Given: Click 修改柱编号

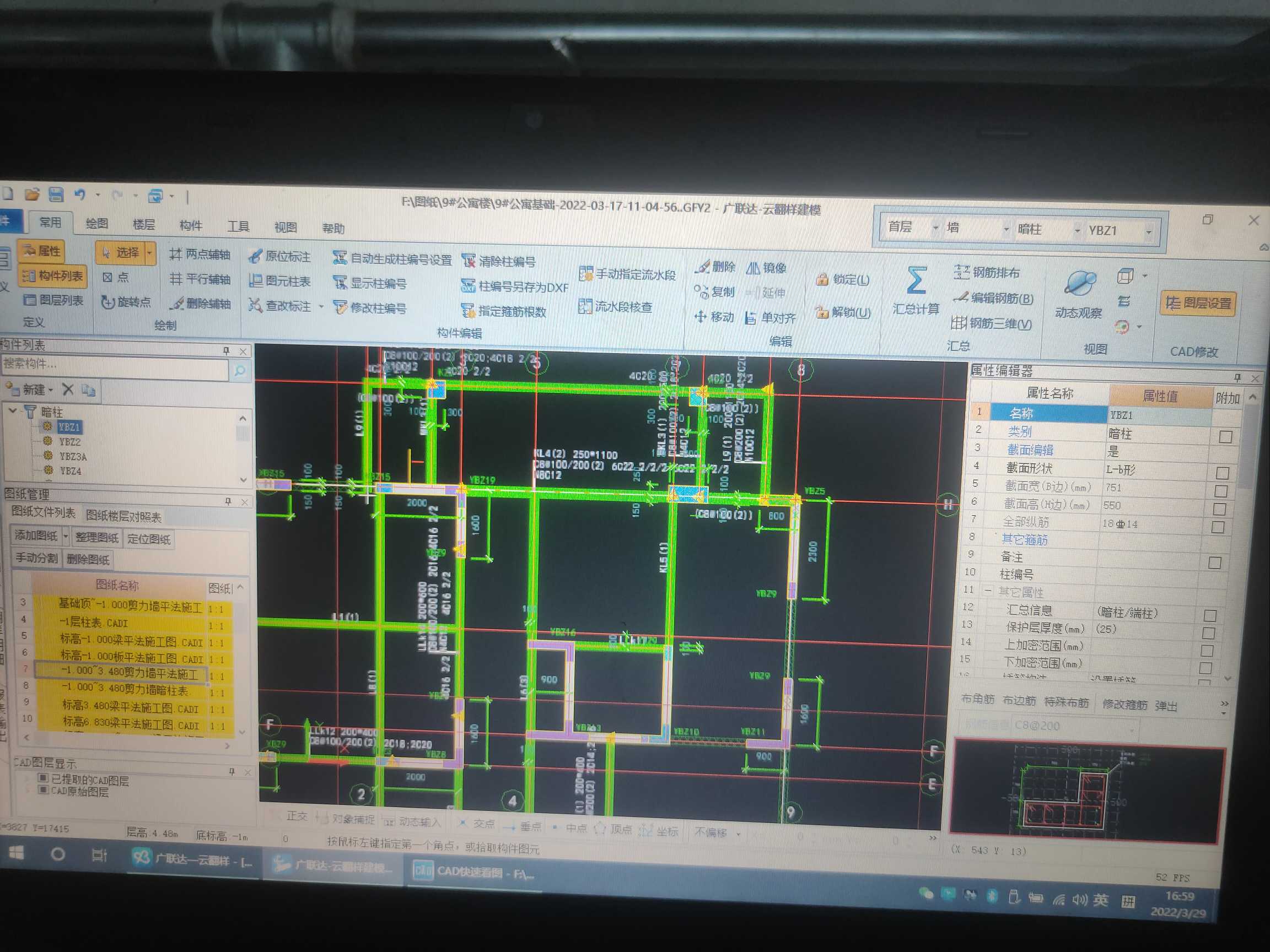Looking at the screenshot, I should coord(370,308).
